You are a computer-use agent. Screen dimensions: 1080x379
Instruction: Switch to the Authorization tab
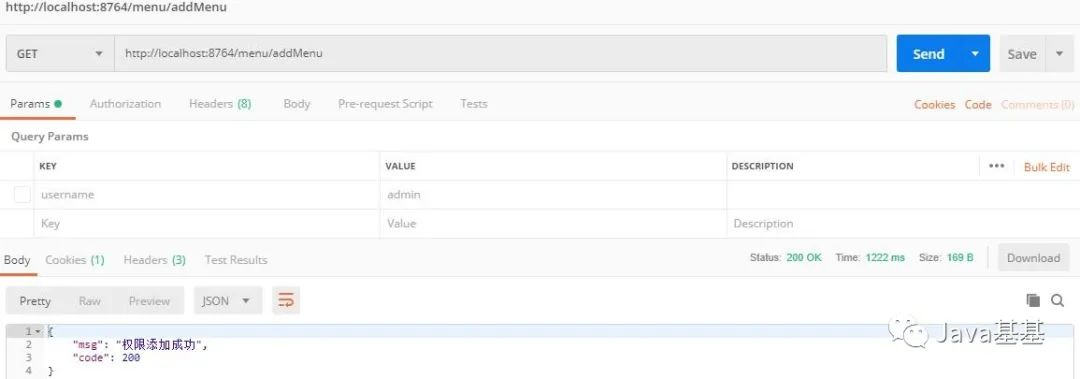pos(125,104)
